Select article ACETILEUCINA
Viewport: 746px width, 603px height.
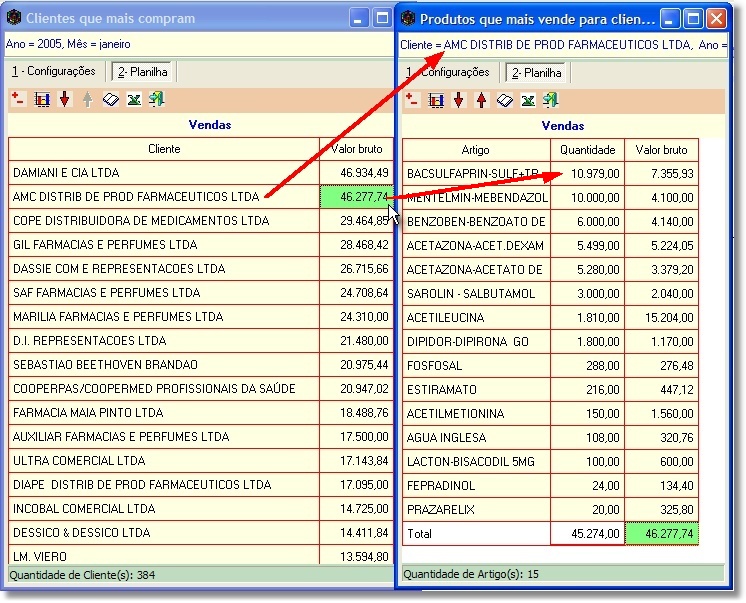pos(476,317)
